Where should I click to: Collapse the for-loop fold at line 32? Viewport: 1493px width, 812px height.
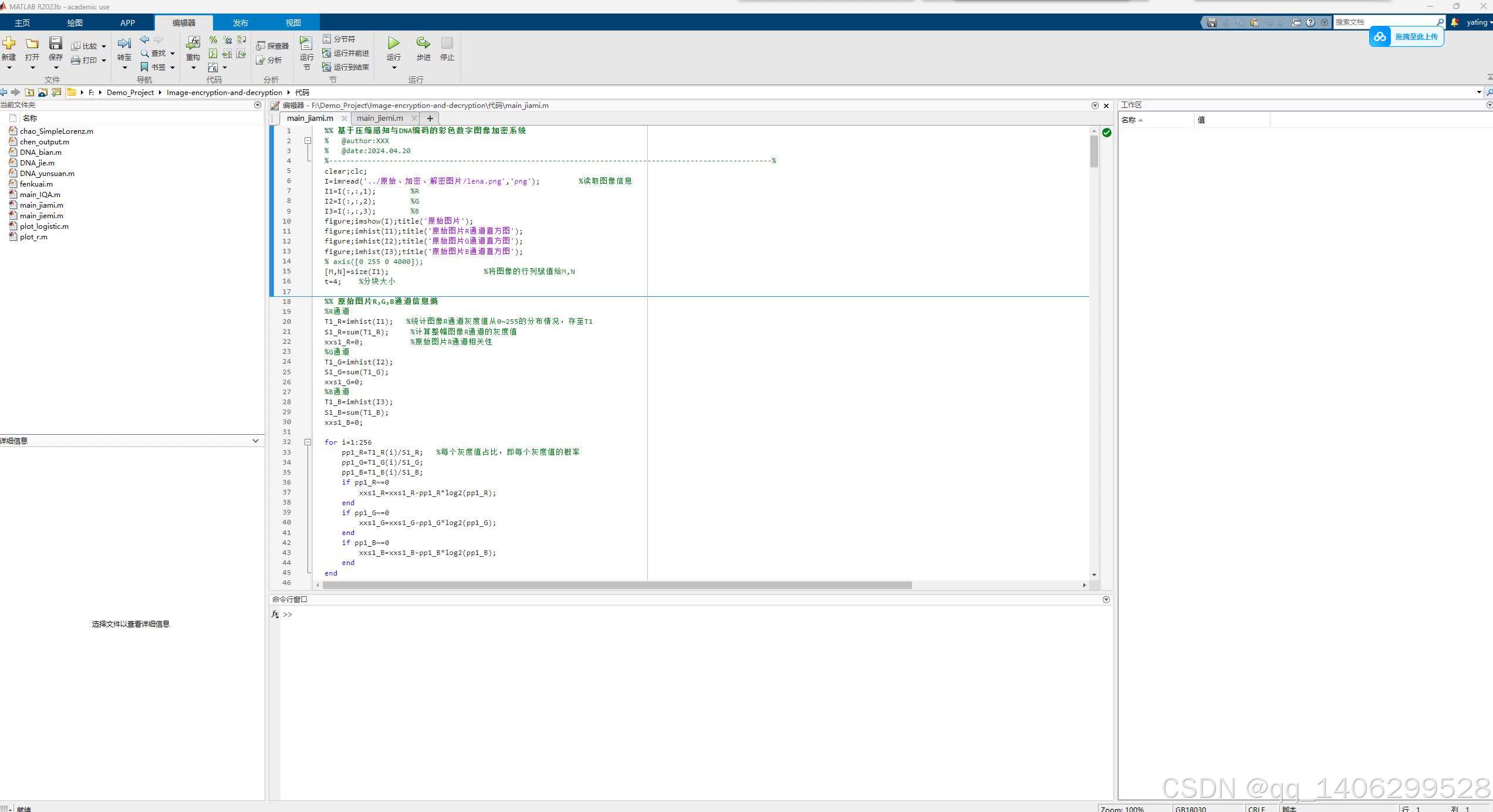click(308, 442)
